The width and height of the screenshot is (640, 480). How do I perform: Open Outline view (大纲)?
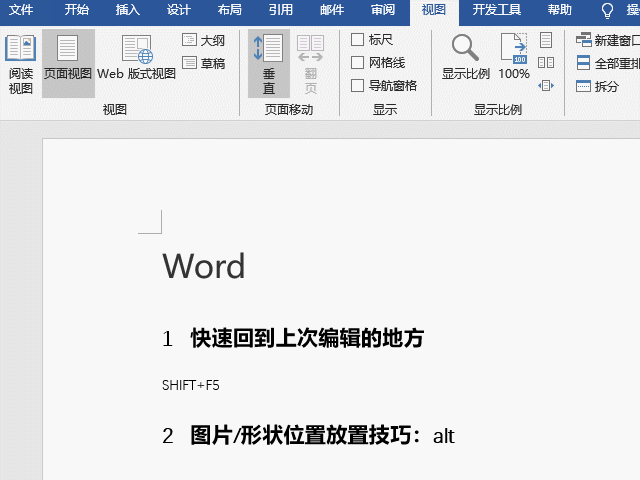203,40
